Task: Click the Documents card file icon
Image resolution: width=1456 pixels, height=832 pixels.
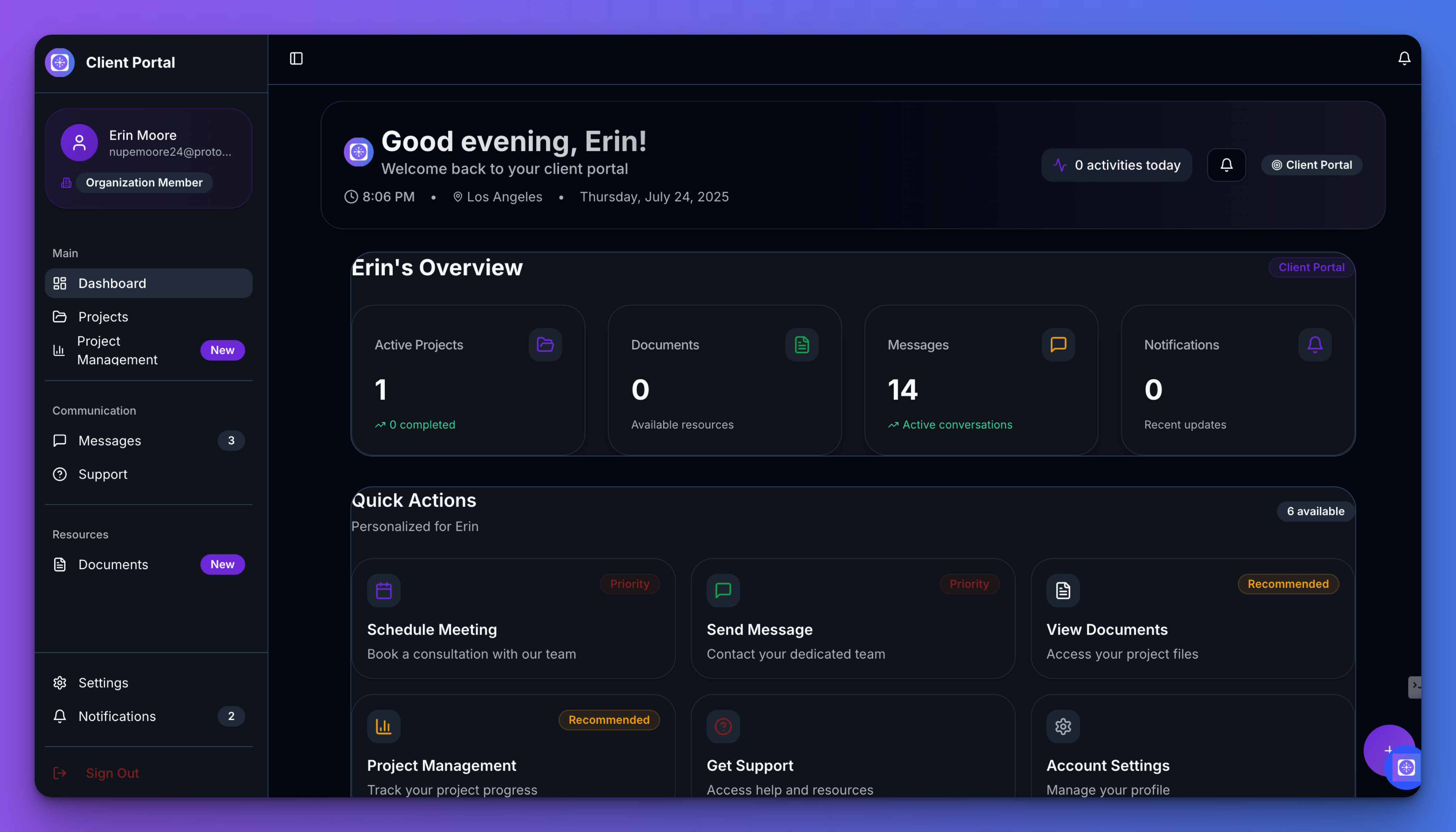Action: pyautogui.click(x=801, y=345)
